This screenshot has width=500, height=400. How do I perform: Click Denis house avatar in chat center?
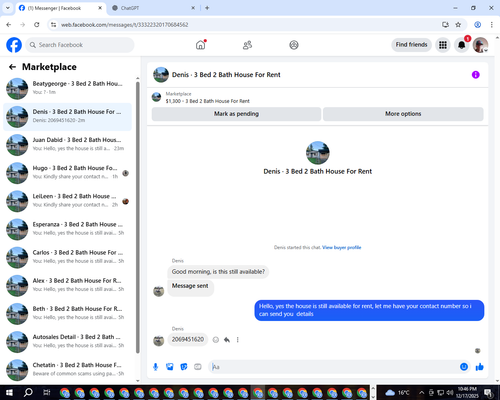tap(318, 153)
